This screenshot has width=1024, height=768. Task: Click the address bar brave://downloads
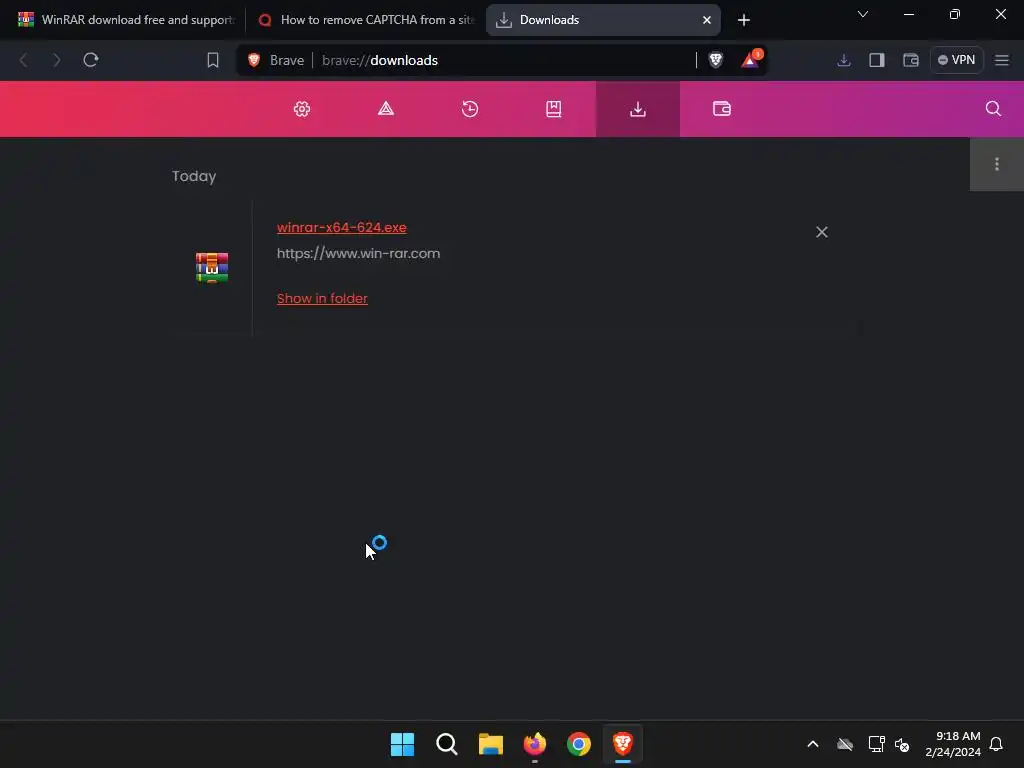coord(503,60)
